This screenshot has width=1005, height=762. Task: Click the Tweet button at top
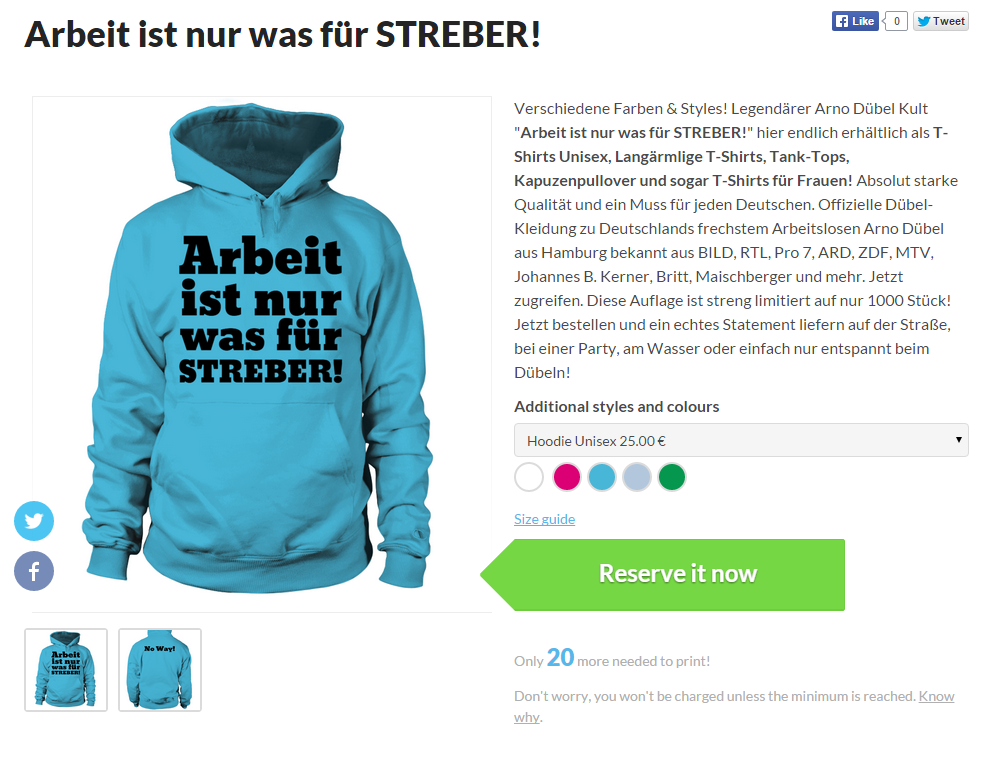pyautogui.click(x=940, y=21)
